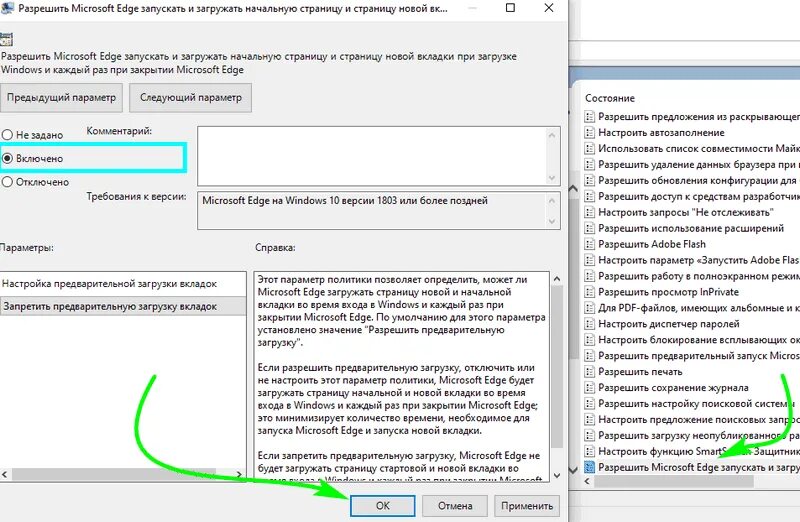Click icon of Разрешить Microsoft Edge запускать policy

coord(589,467)
